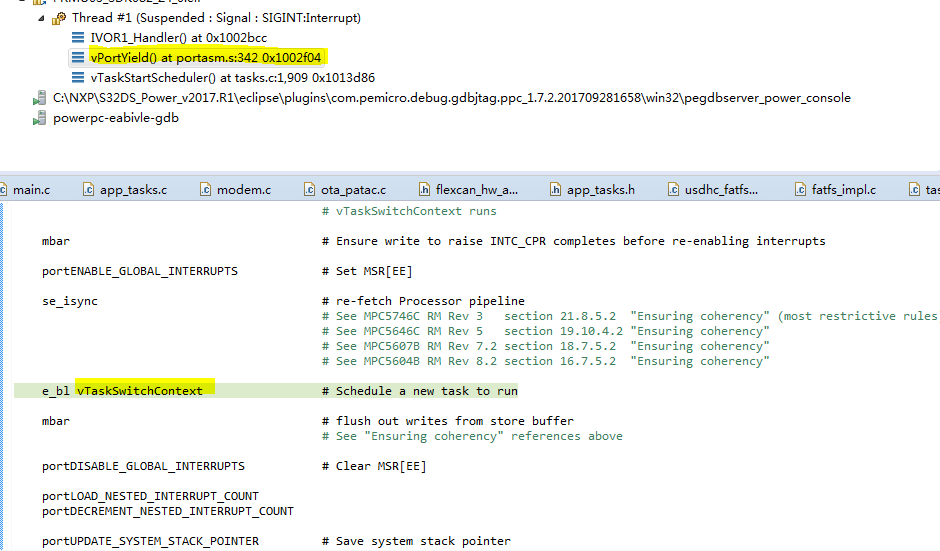The width and height of the screenshot is (940, 551).
Task: Switch to the flexcan_hw_a... header tab
Action: click(477, 190)
